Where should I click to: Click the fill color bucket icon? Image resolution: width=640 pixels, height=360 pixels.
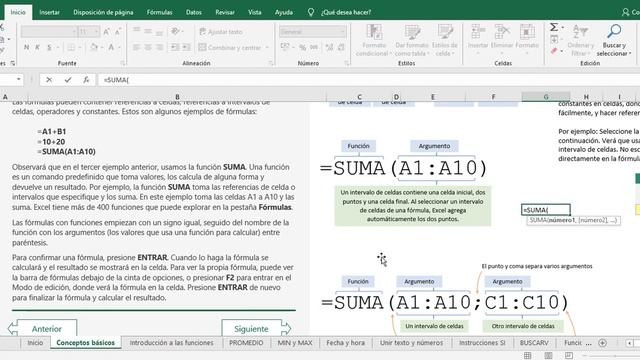tap(94, 47)
